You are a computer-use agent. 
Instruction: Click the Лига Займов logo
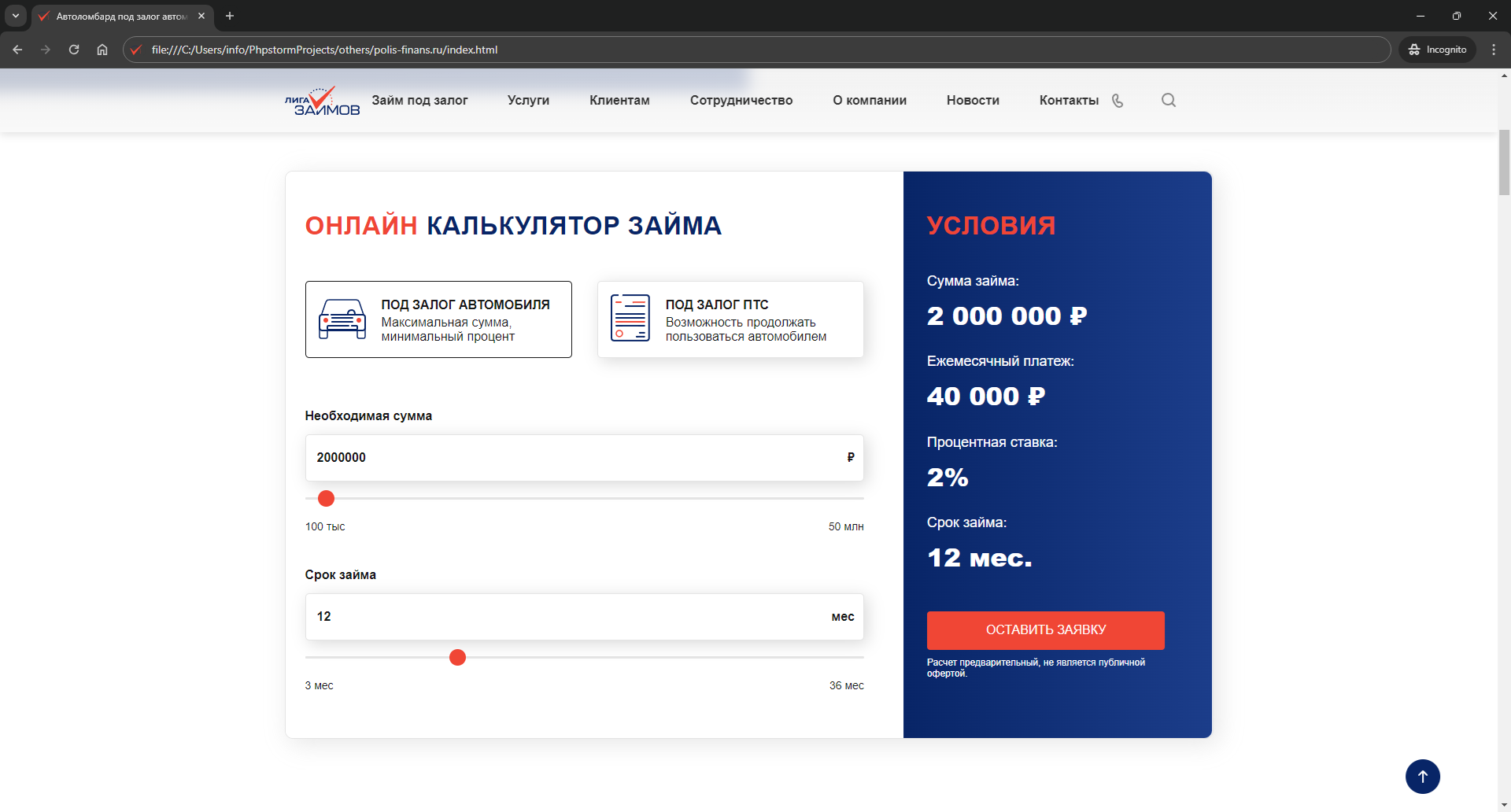click(x=323, y=101)
